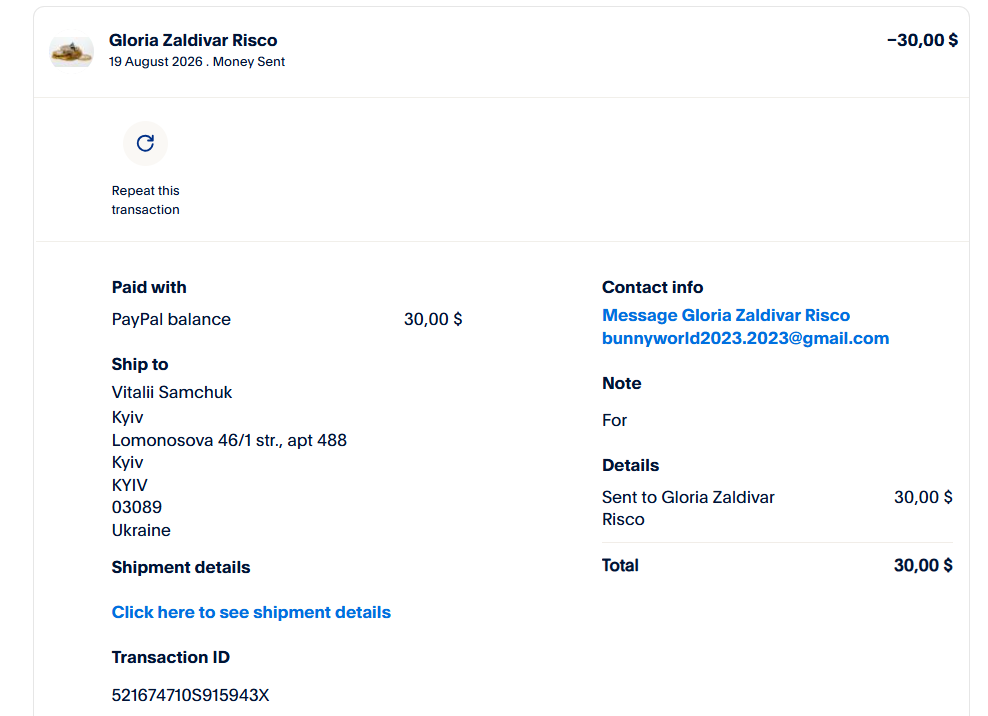This screenshot has height=716, width=988.
Task: Select the postal code 03089
Action: (x=137, y=507)
